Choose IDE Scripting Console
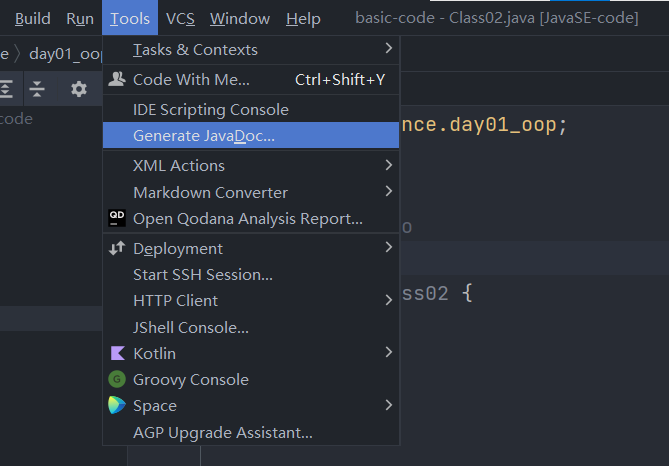 tap(210, 109)
